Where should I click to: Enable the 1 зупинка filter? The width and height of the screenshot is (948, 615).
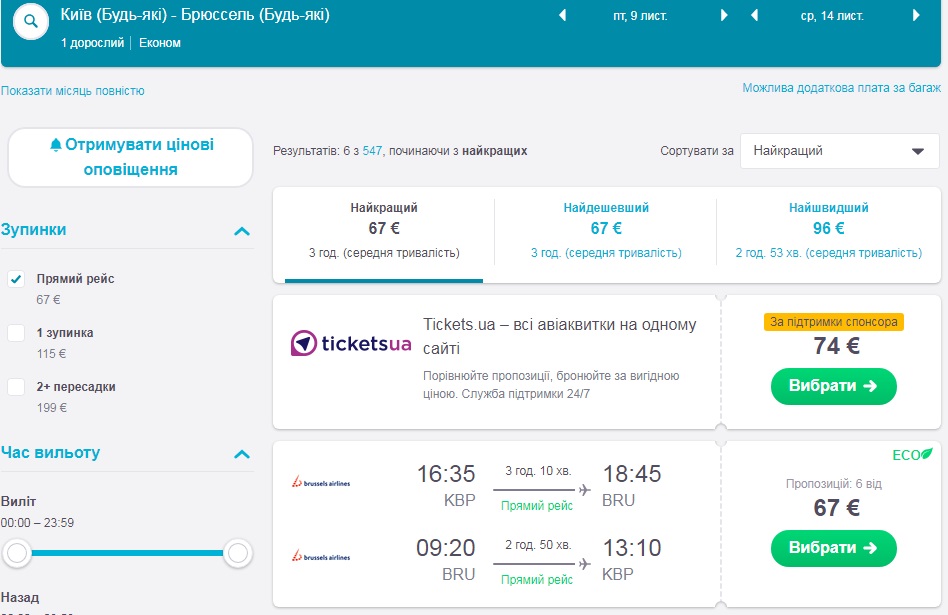[x=16, y=333]
